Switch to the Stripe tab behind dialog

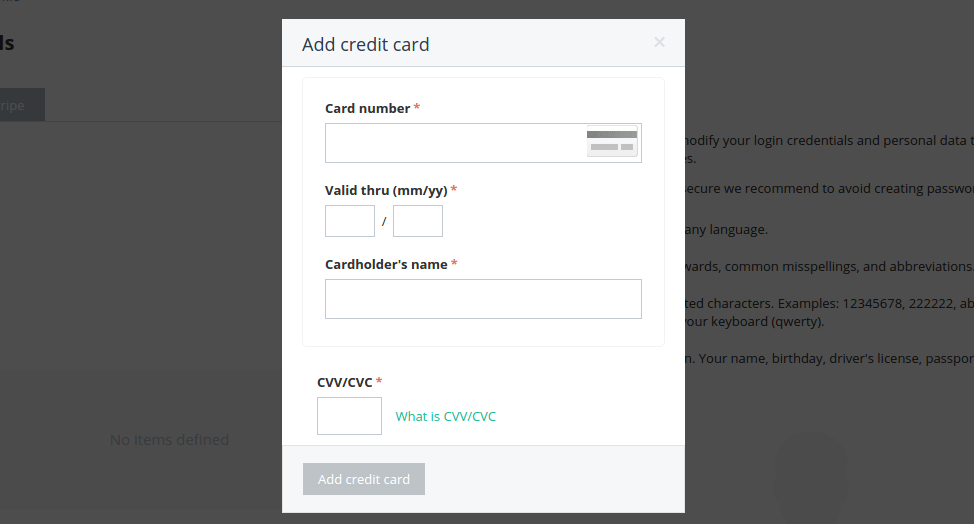point(22,105)
